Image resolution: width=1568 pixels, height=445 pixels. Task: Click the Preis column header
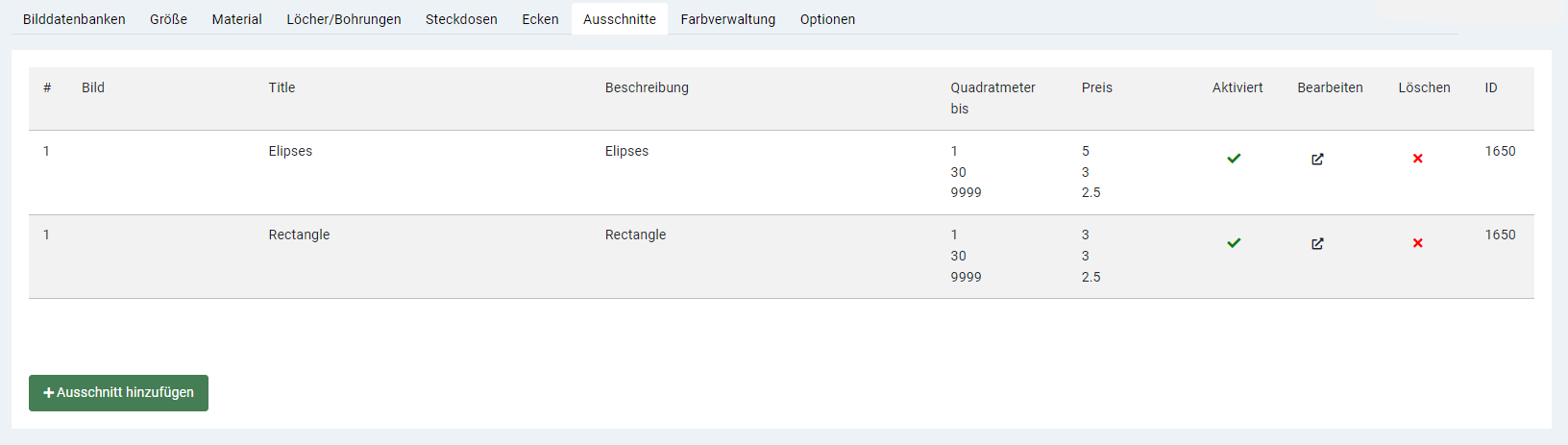click(x=1096, y=87)
